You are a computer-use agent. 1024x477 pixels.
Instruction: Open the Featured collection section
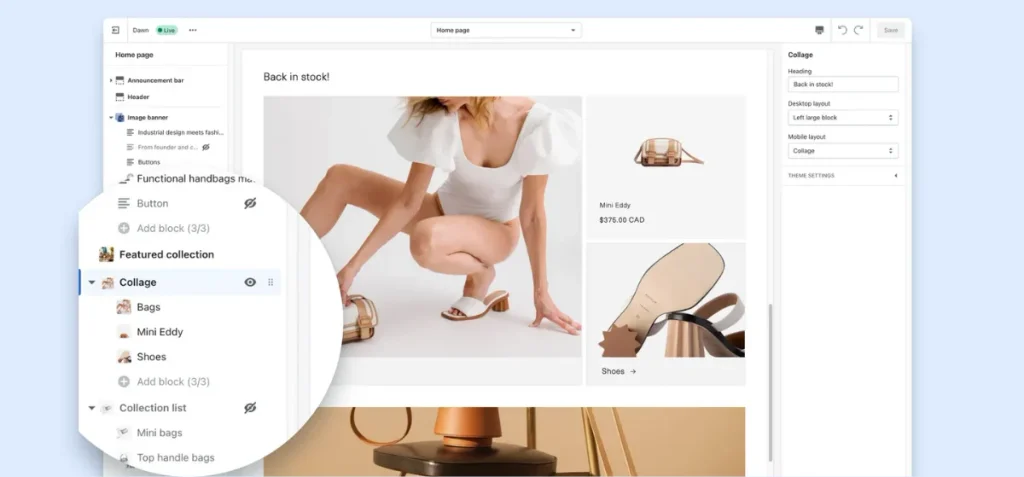click(x=166, y=255)
